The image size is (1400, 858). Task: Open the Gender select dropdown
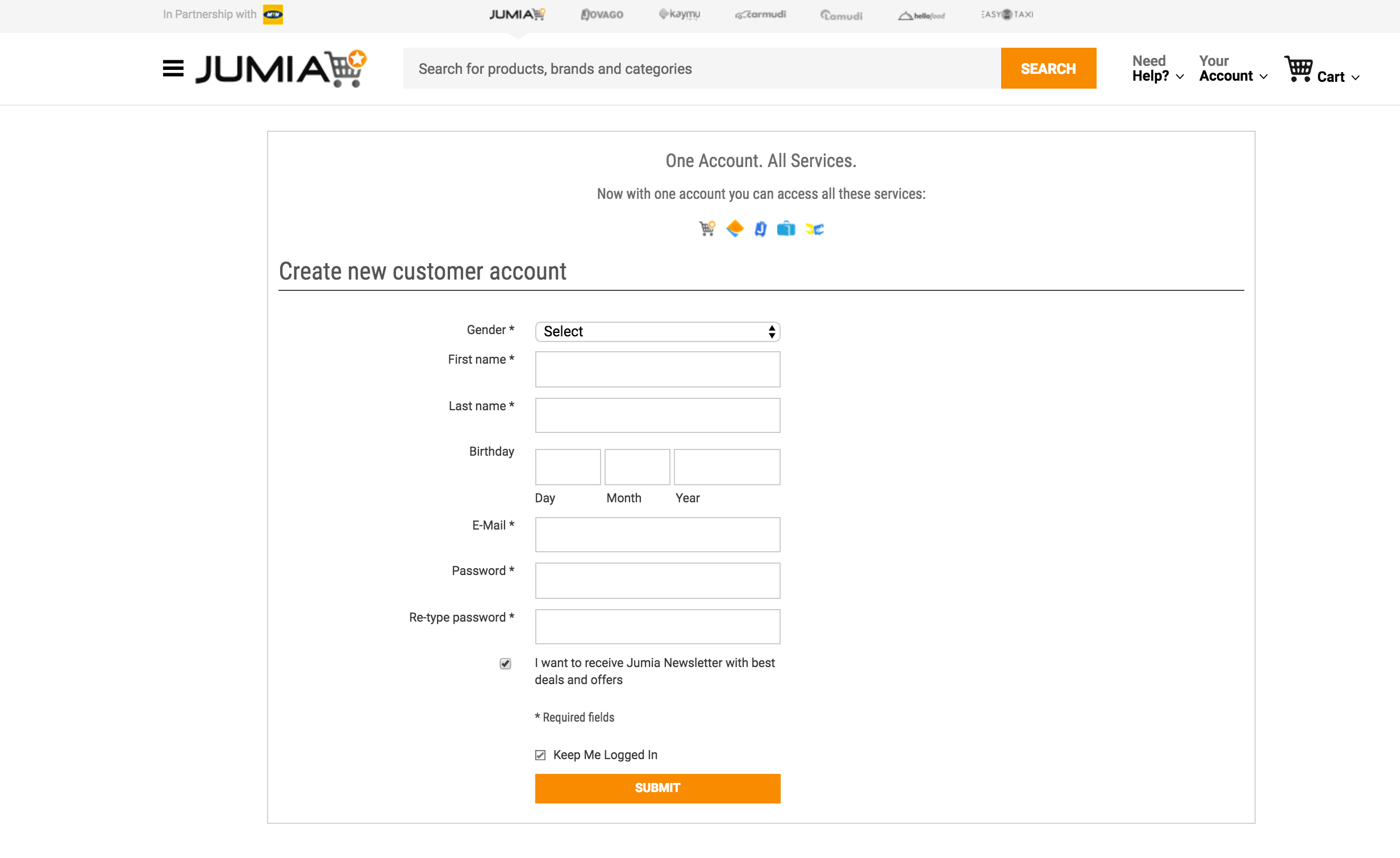click(x=657, y=331)
